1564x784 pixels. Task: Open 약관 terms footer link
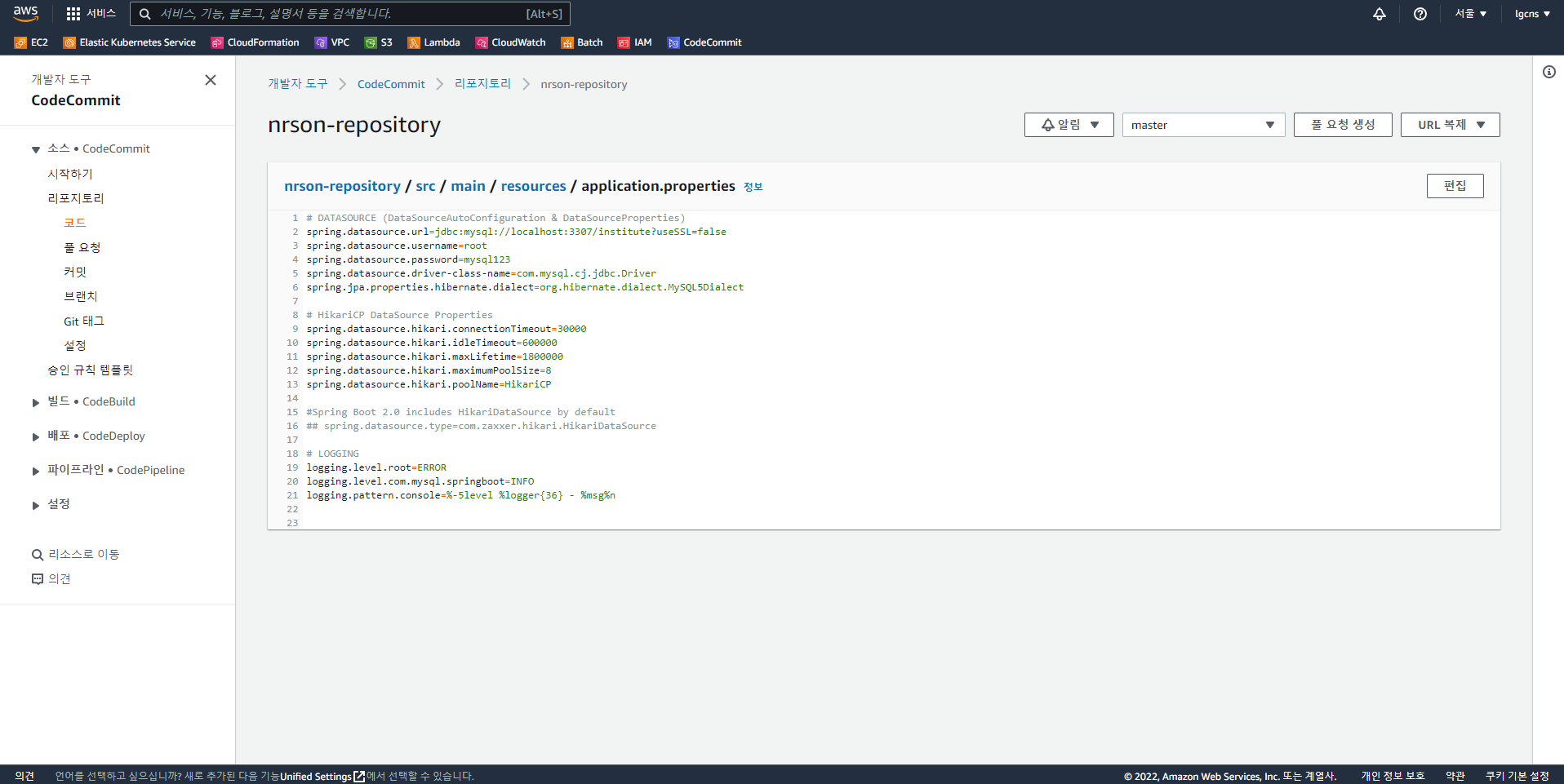coord(1455,777)
